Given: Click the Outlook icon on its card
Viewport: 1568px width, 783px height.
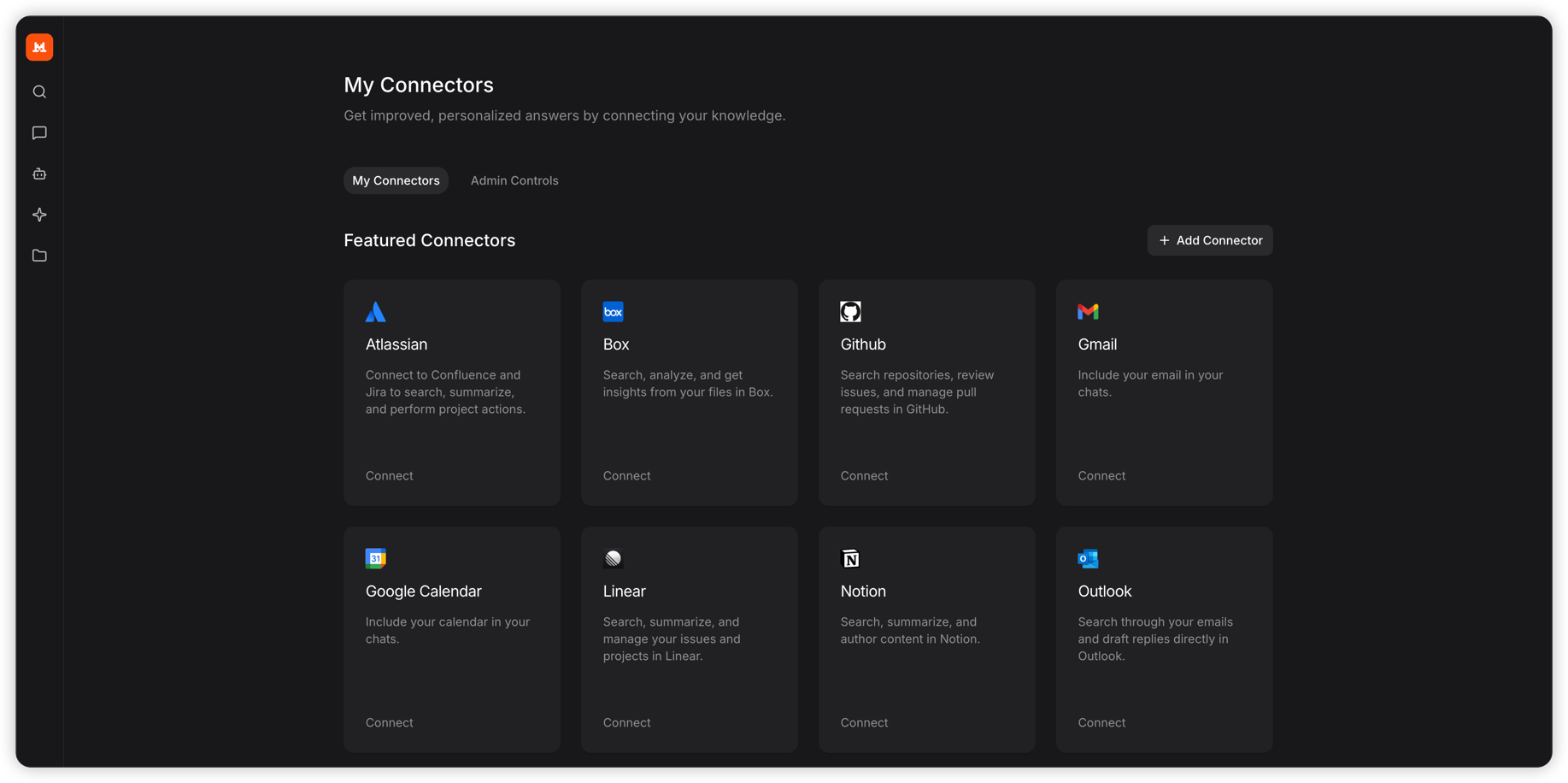Looking at the screenshot, I should coord(1088,558).
